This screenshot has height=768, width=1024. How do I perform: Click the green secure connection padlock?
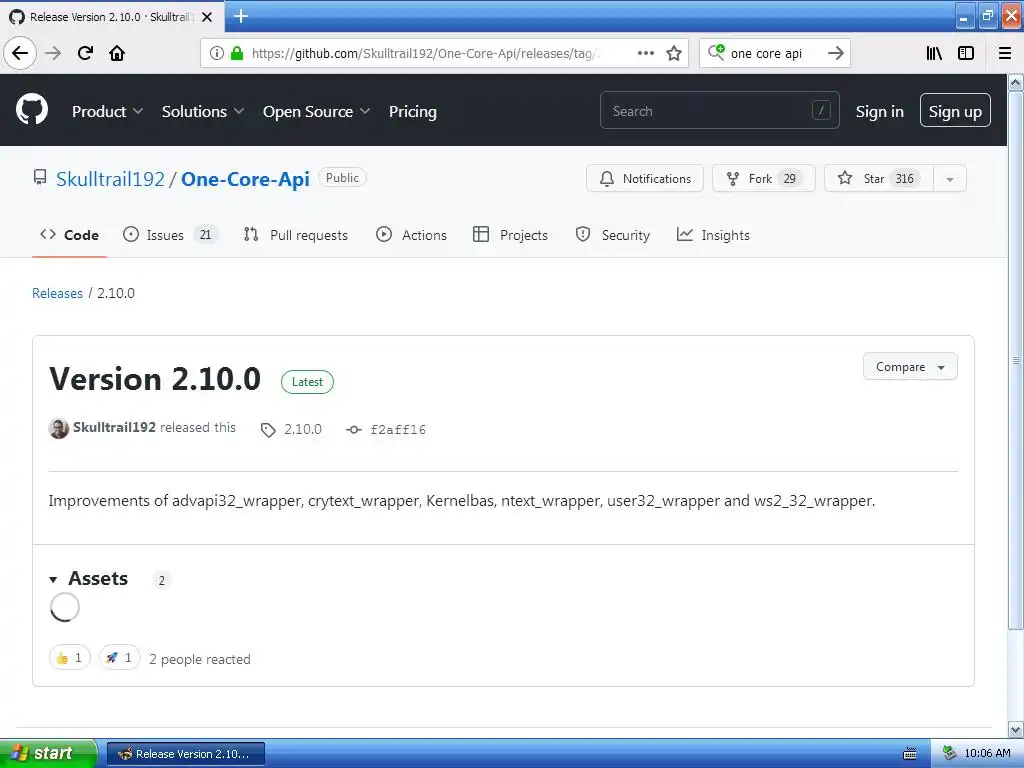coord(237,54)
